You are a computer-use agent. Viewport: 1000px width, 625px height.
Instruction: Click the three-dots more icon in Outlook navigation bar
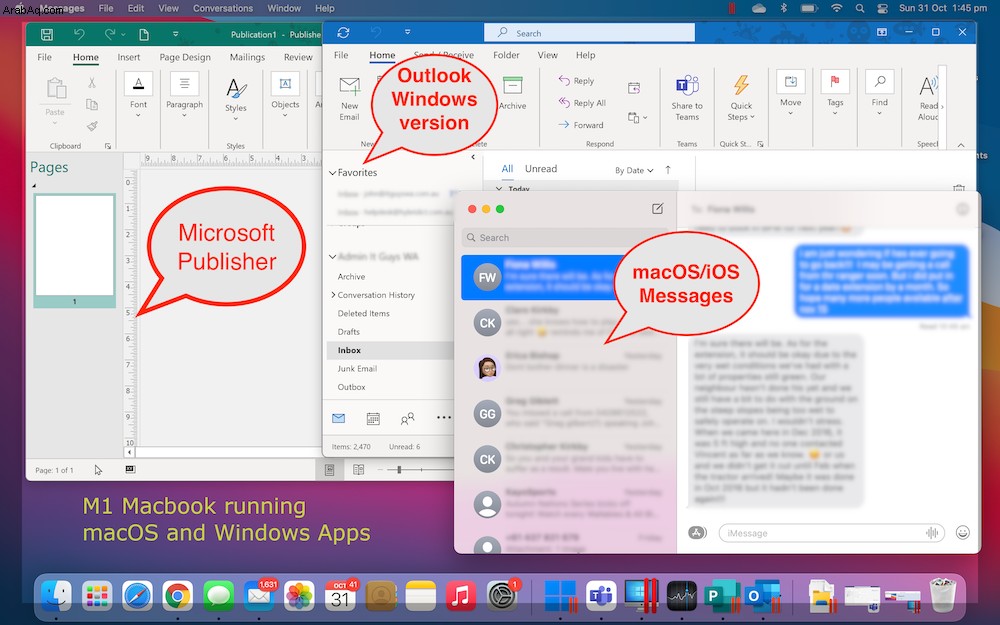click(443, 418)
